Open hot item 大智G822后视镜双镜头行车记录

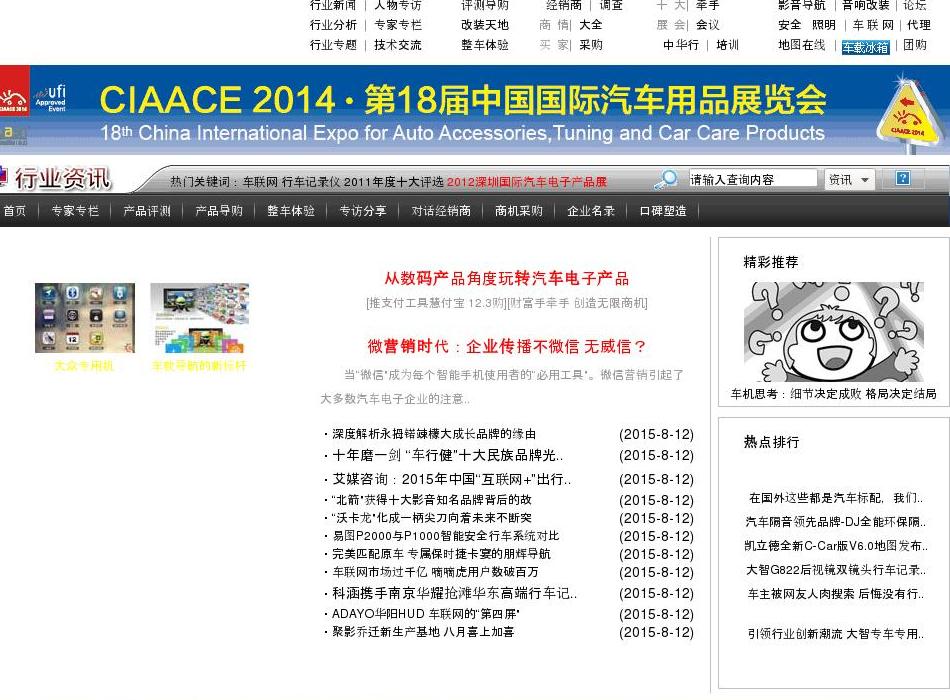836,570
